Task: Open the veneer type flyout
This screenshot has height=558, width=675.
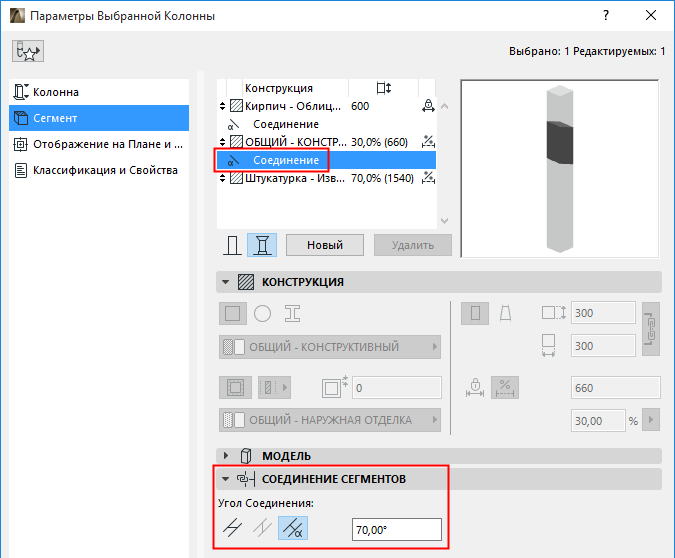Action: (x=275, y=388)
